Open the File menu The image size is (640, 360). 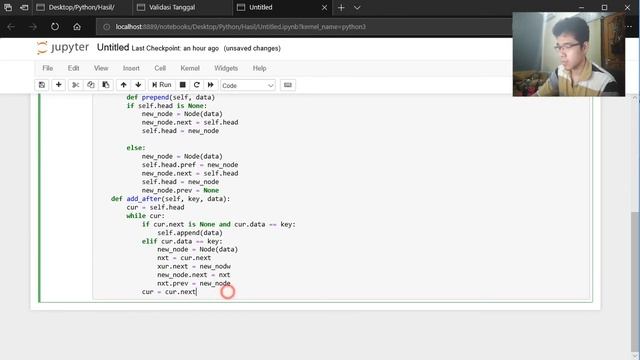(48, 68)
